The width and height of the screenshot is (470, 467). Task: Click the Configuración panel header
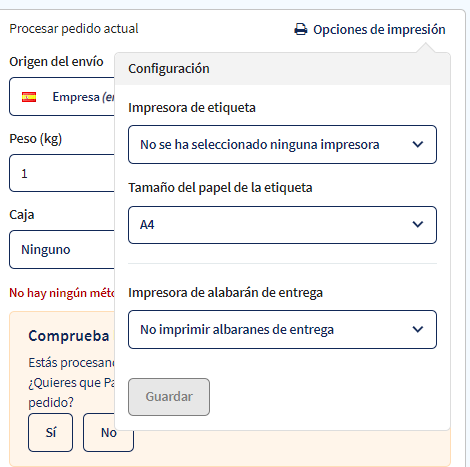(x=282, y=69)
